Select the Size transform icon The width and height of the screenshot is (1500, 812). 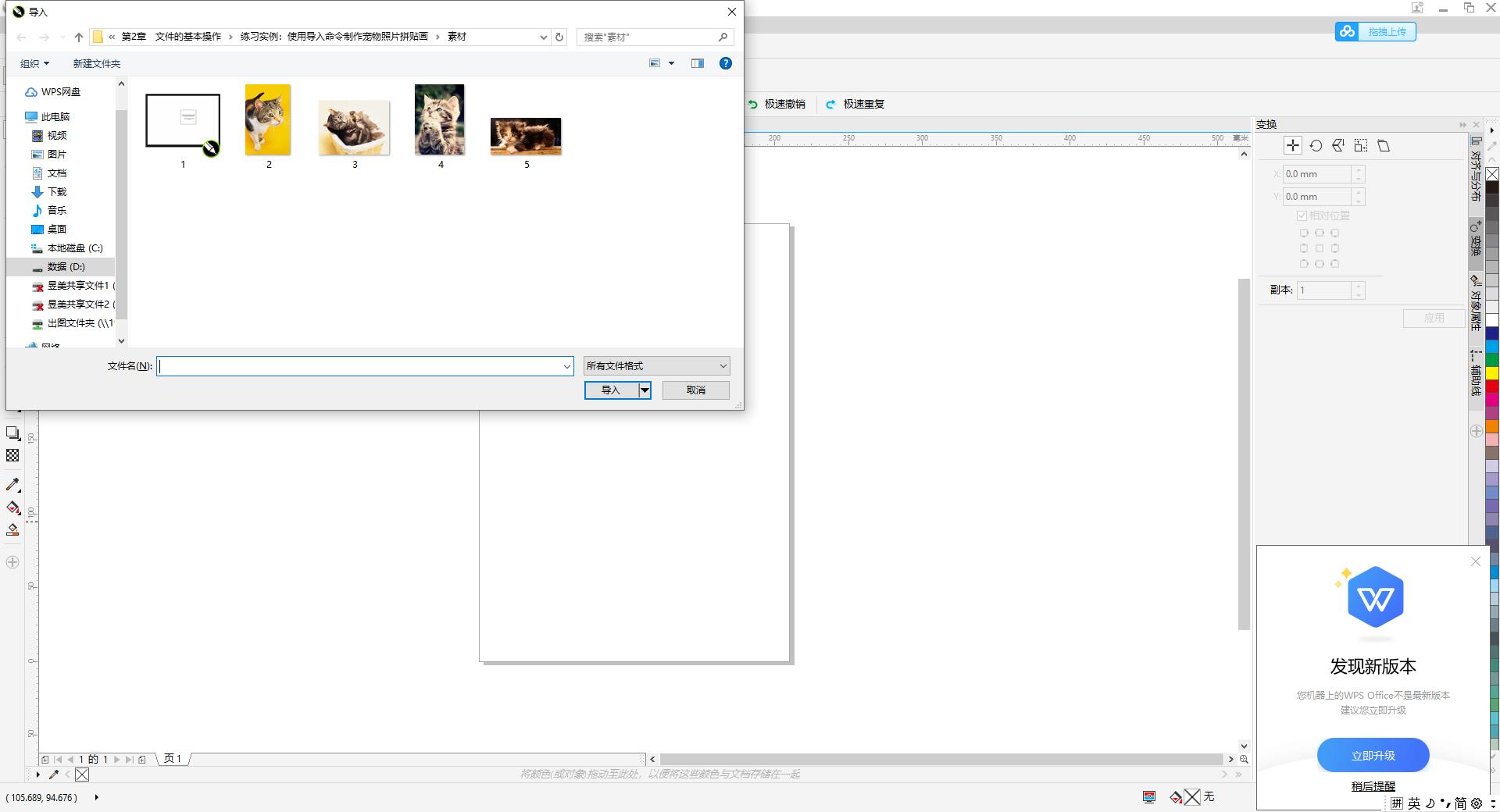tap(1361, 145)
